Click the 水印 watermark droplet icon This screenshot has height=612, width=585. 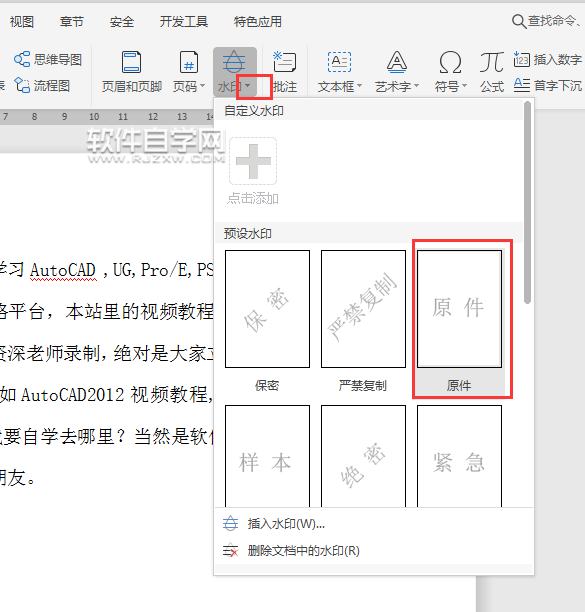(x=234, y=62)
